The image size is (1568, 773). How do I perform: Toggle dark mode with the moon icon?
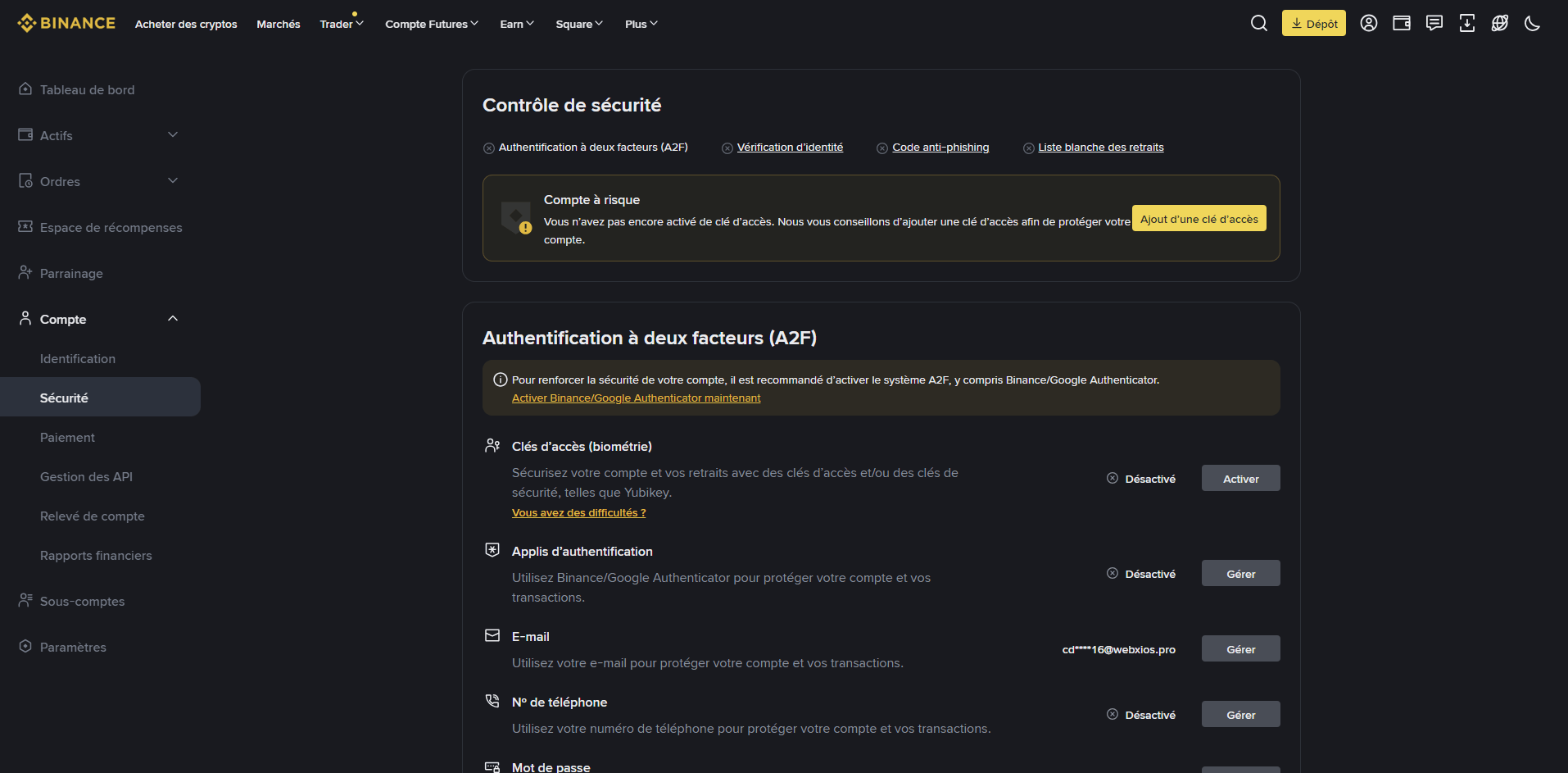(1533, 23)
